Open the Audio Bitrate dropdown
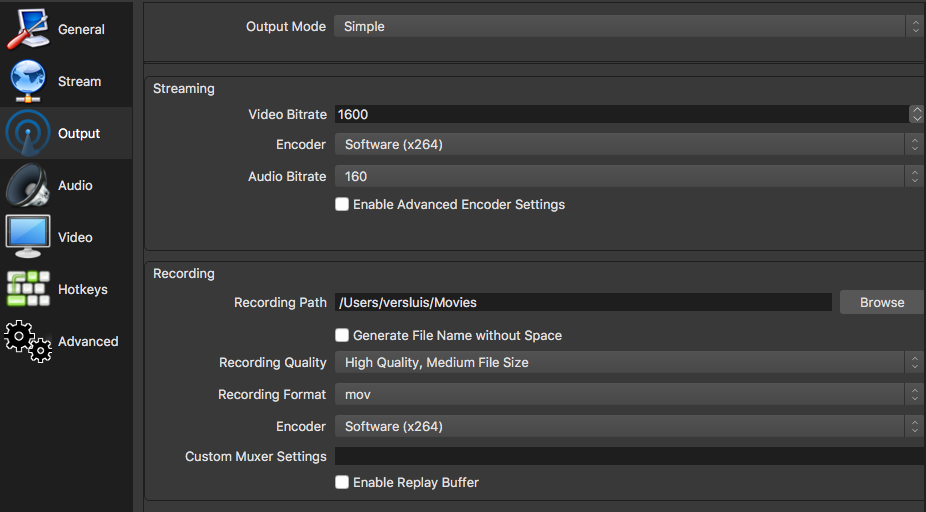 (x=628, y=176)
